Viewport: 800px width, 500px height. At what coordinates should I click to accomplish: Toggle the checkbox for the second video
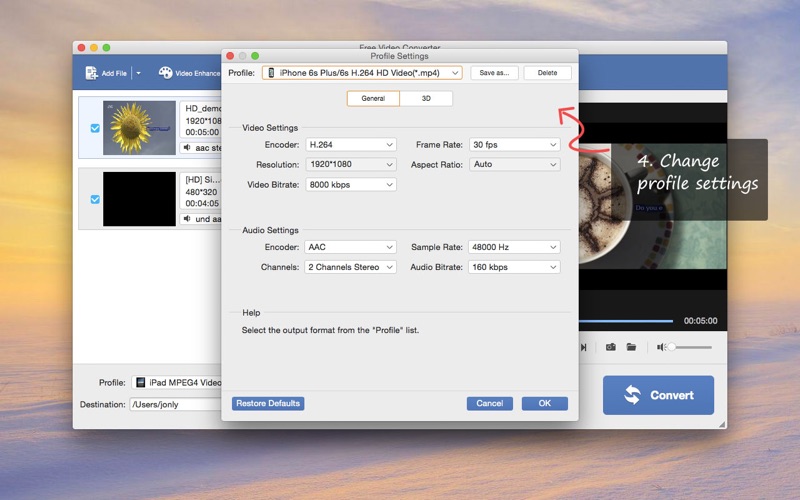95,199
